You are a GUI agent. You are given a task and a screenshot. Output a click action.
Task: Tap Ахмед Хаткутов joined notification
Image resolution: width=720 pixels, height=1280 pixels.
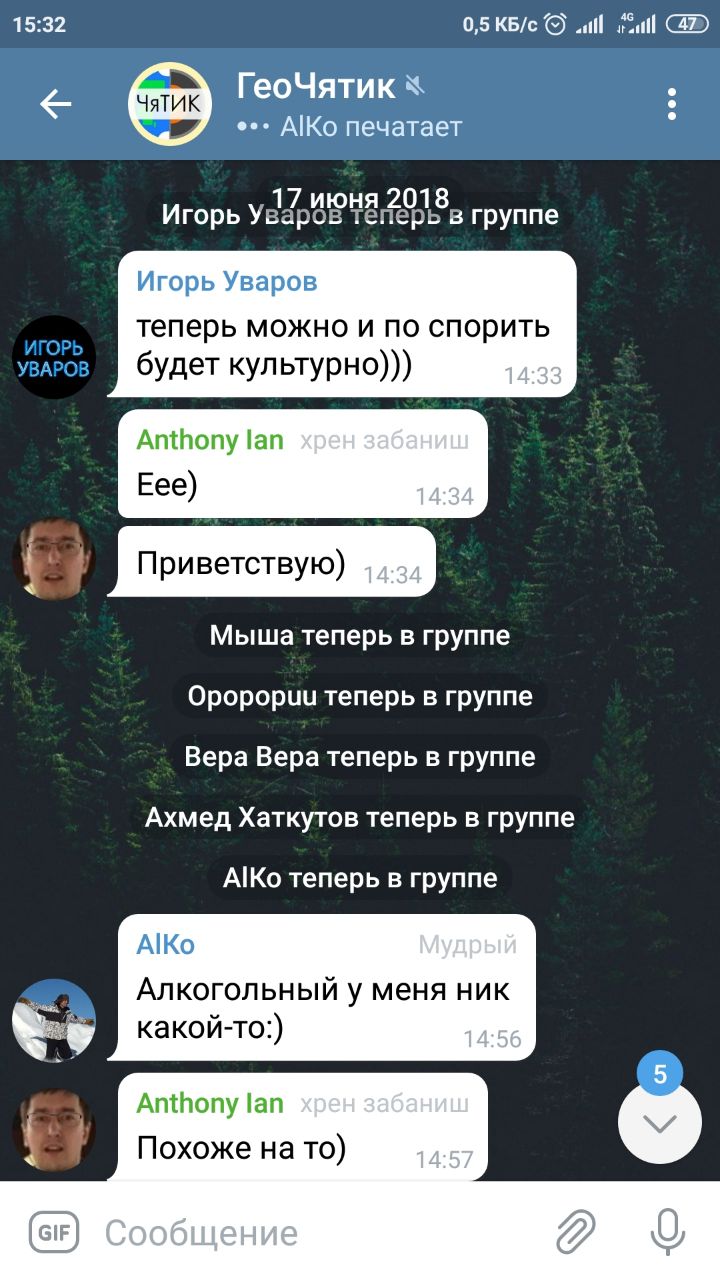coord(360,818)
